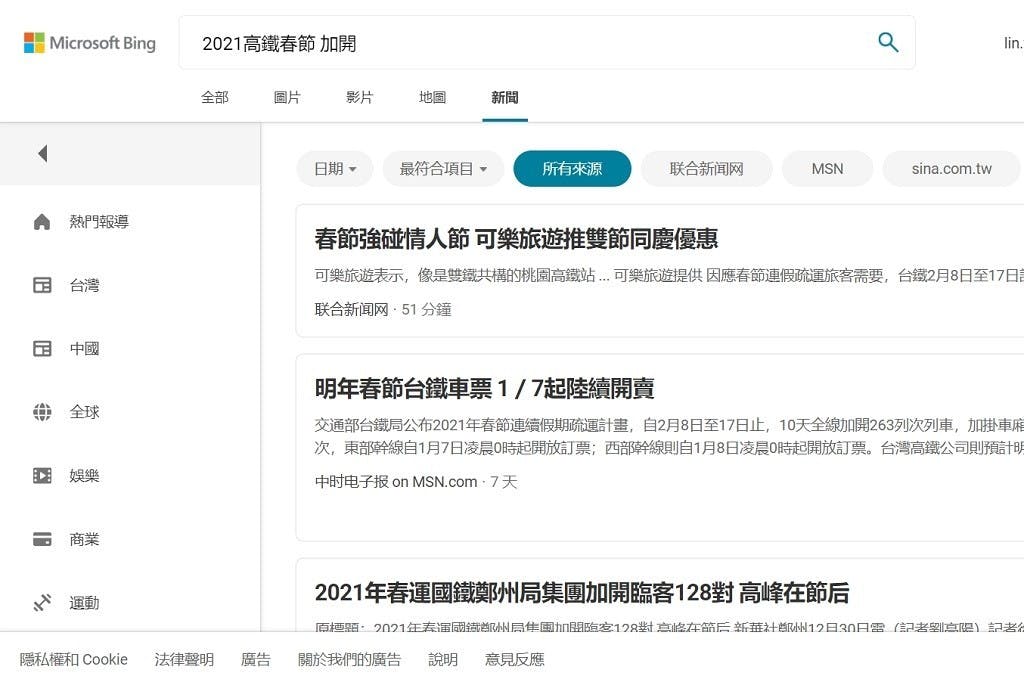Open the 最符合項目 sort dropdown
1024x679 pixels.
pyautogui.click(x=443, y=169)
